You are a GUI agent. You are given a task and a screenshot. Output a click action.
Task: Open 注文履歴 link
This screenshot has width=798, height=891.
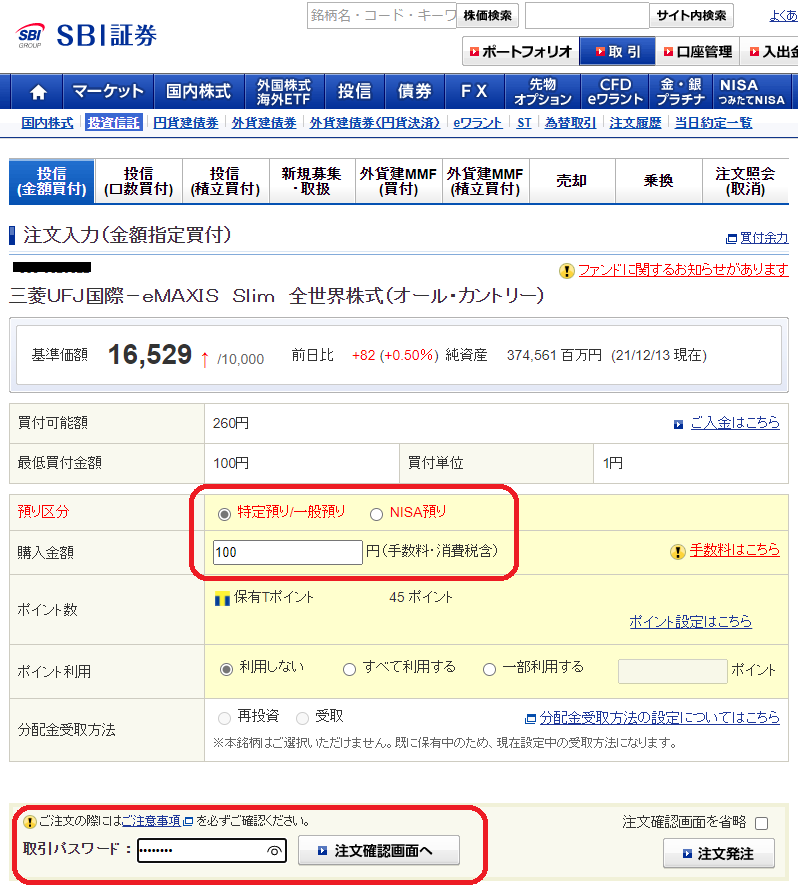click(635, 123)
